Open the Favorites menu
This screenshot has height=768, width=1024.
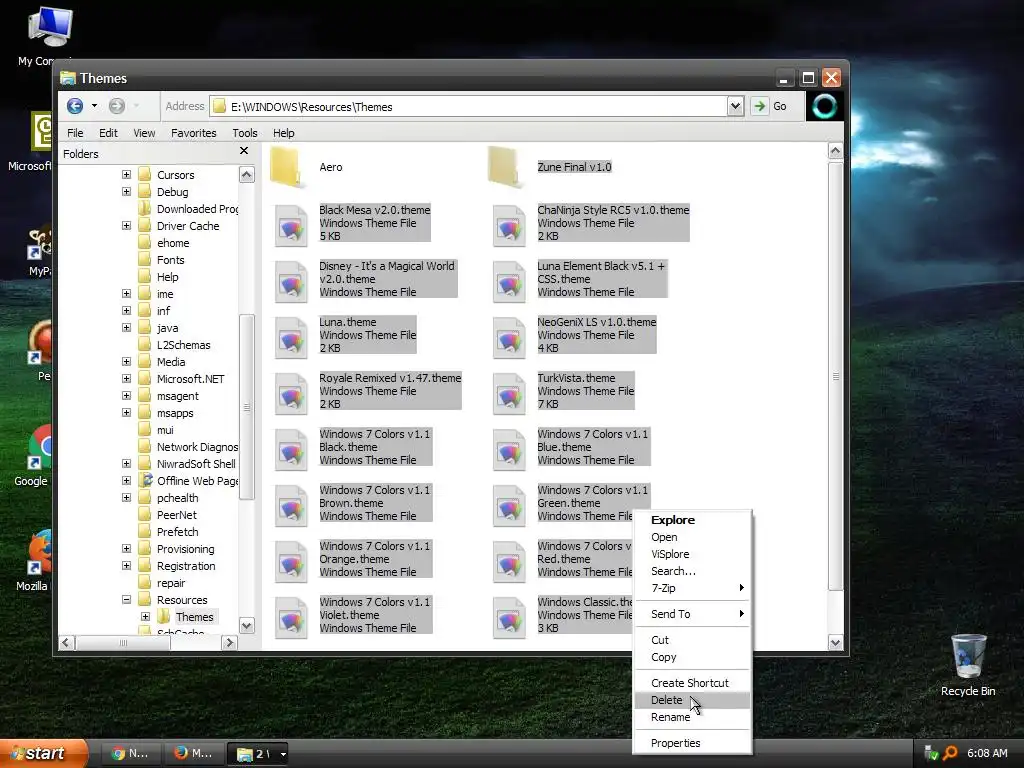[193, 133]
